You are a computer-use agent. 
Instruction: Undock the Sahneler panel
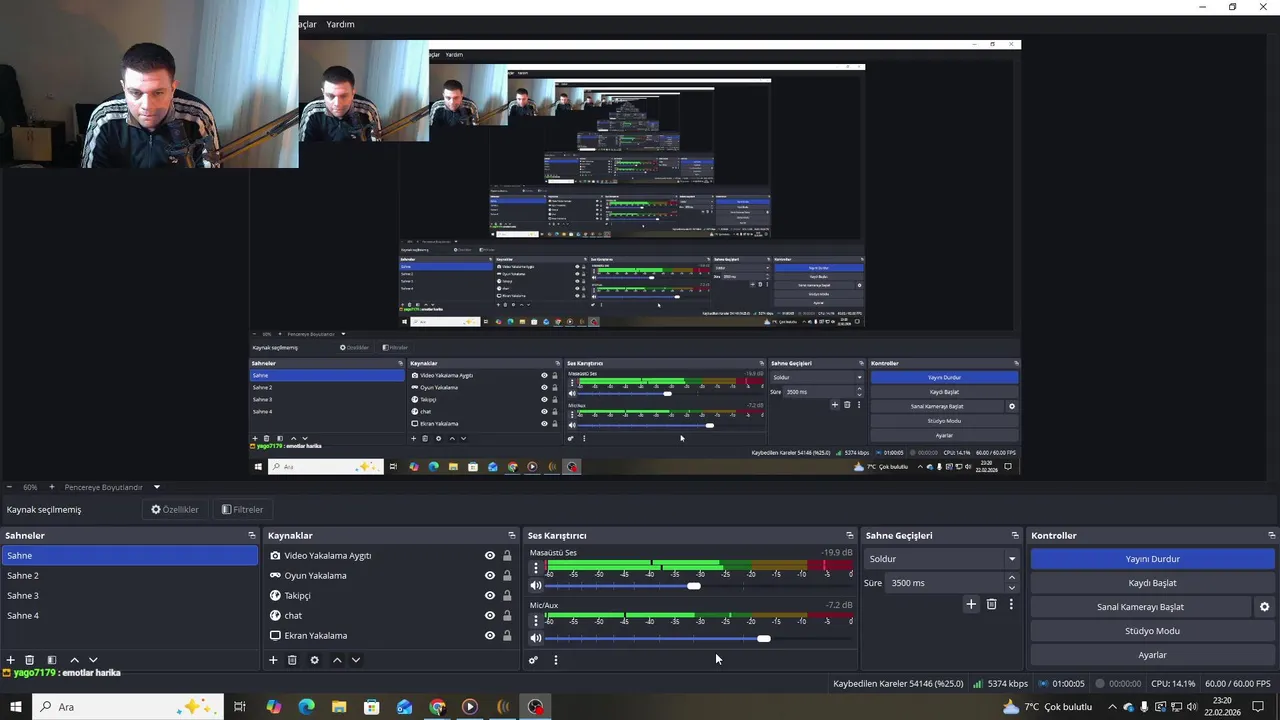point(252,536)
